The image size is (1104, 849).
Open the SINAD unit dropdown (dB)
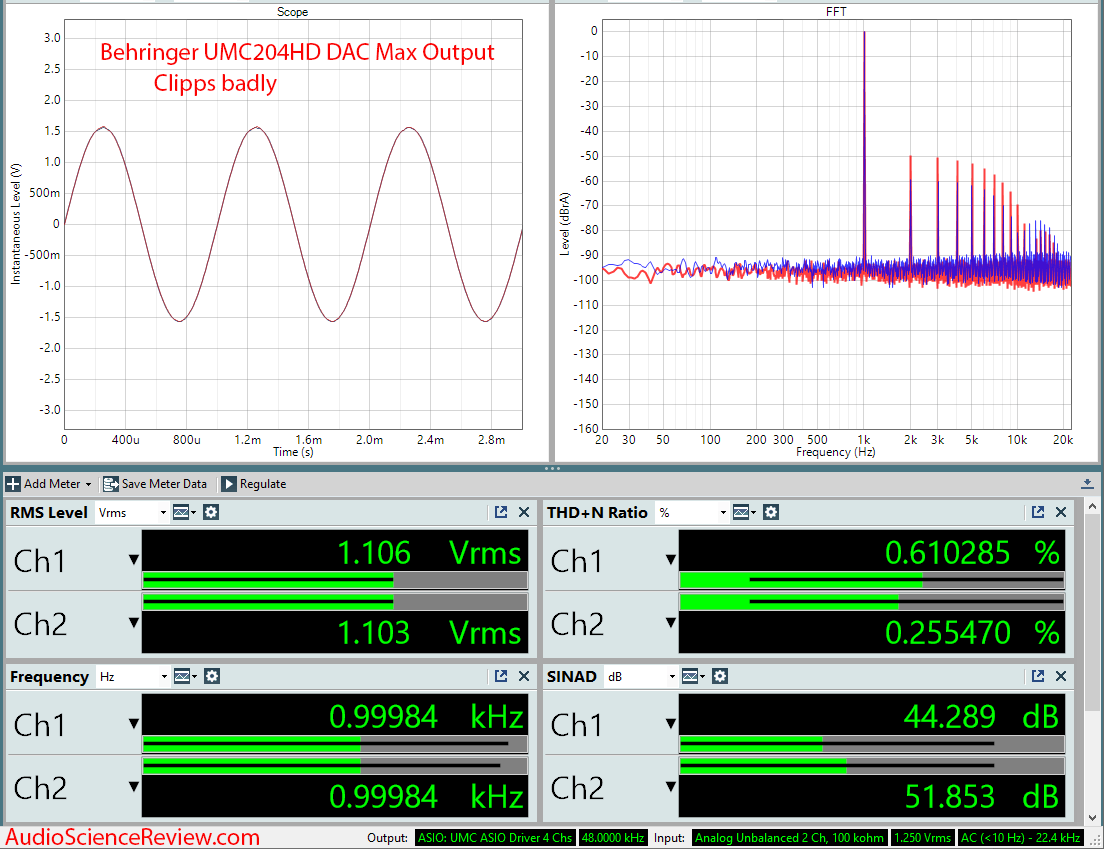(x=641, y=677)
